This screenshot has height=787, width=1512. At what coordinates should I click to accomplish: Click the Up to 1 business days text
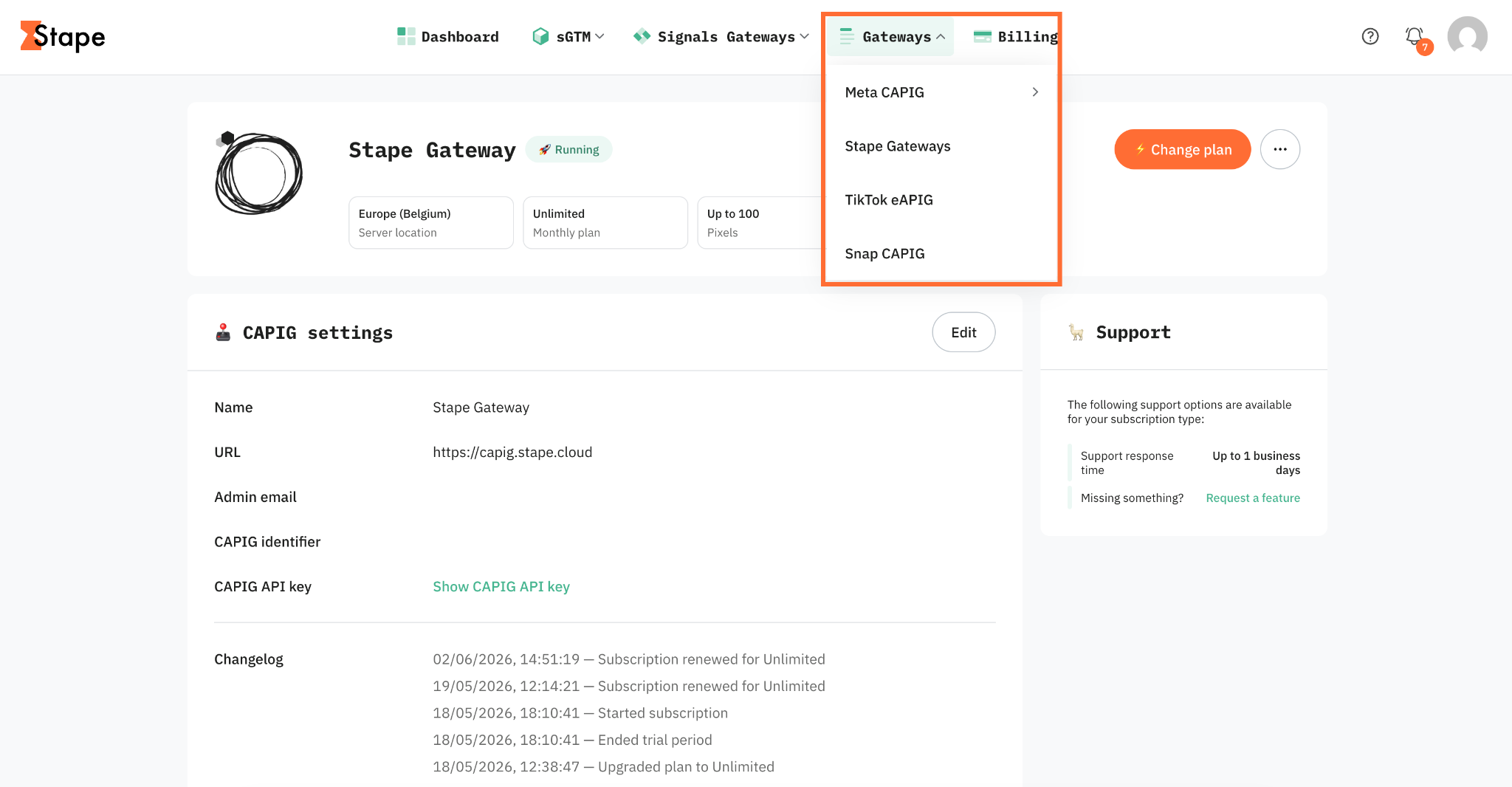1256,463
